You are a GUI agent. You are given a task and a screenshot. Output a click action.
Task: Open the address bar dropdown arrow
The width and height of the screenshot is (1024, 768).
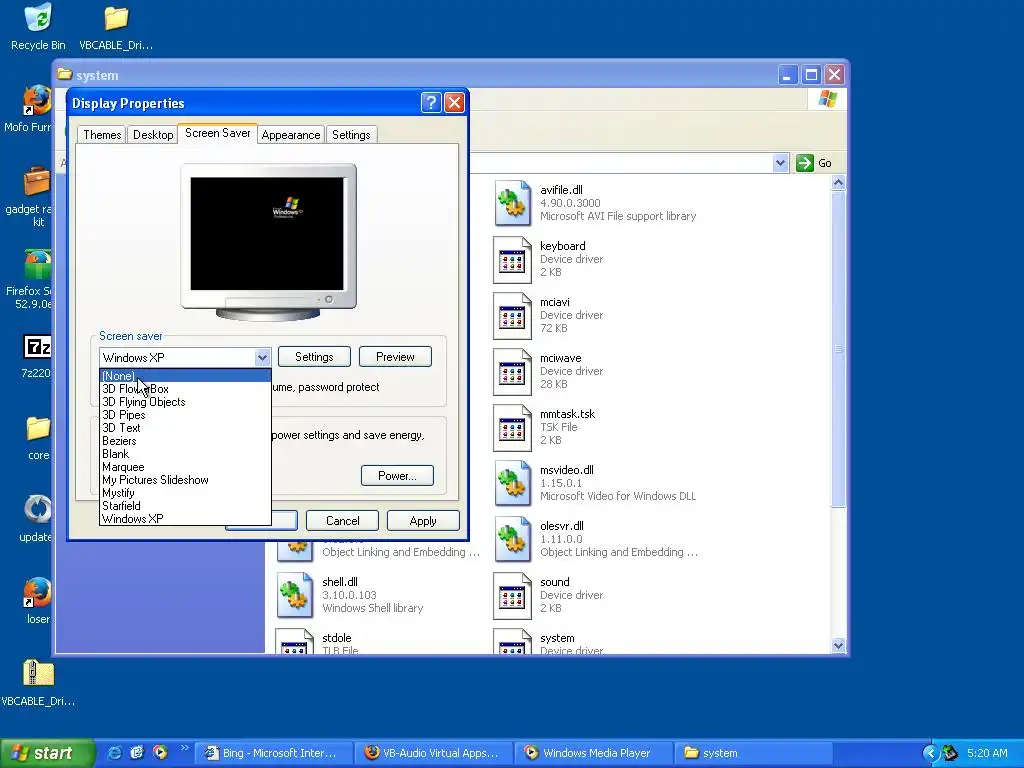click(780, 163)
